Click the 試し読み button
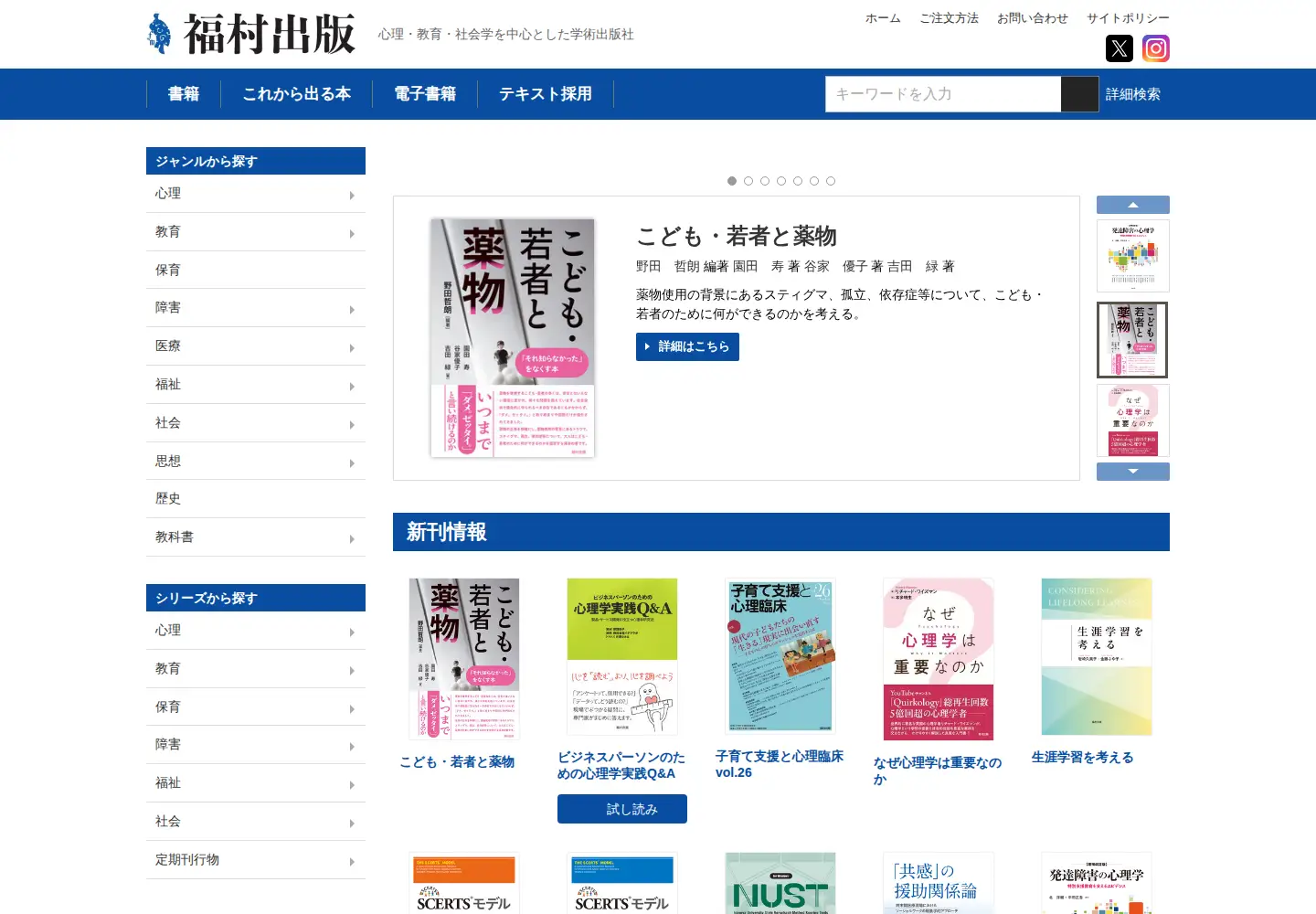This screenshot has width=1316, height=914. pyautogui.click(x=622, y=809)
